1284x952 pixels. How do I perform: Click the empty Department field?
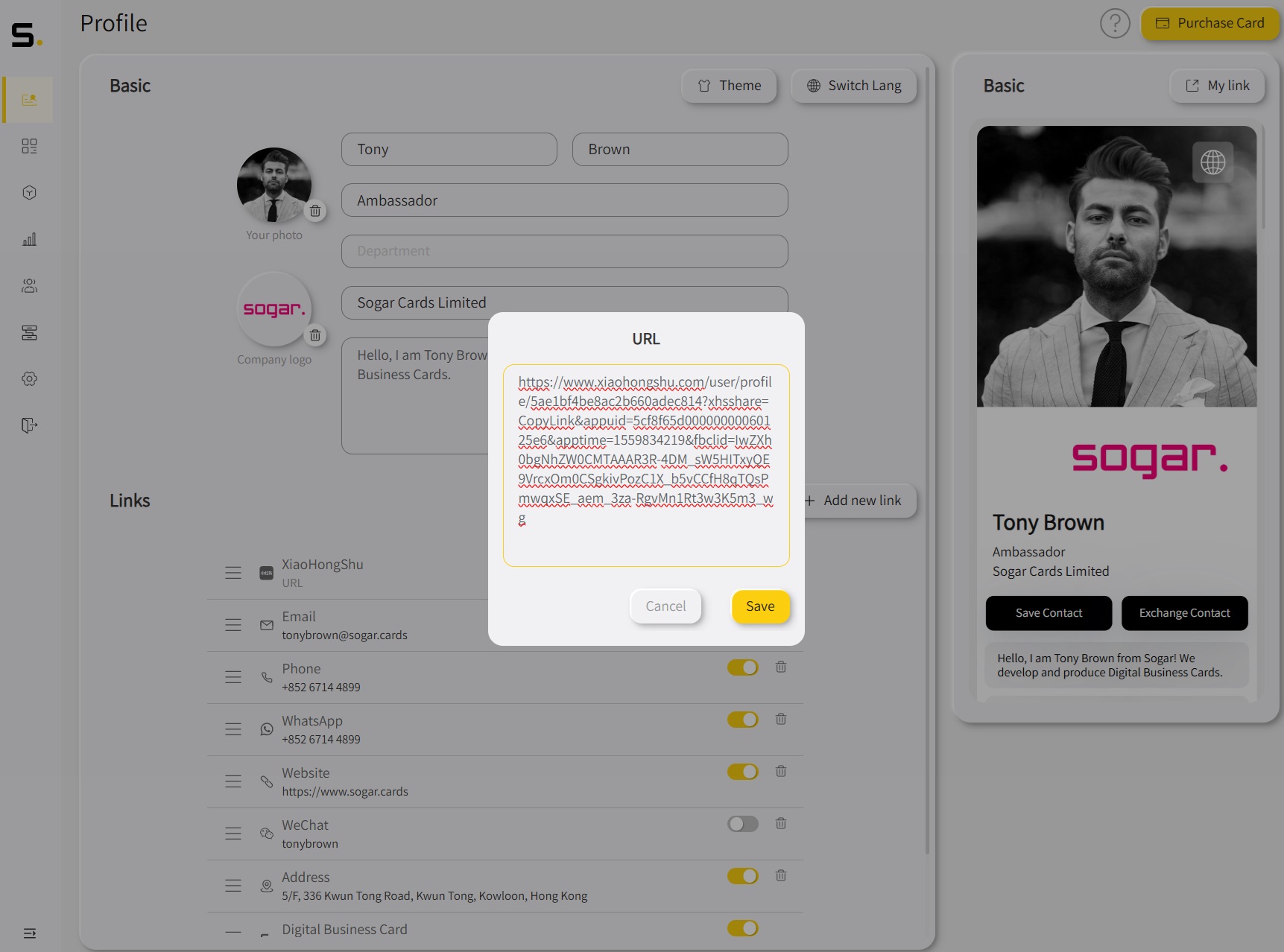point(565,252)
